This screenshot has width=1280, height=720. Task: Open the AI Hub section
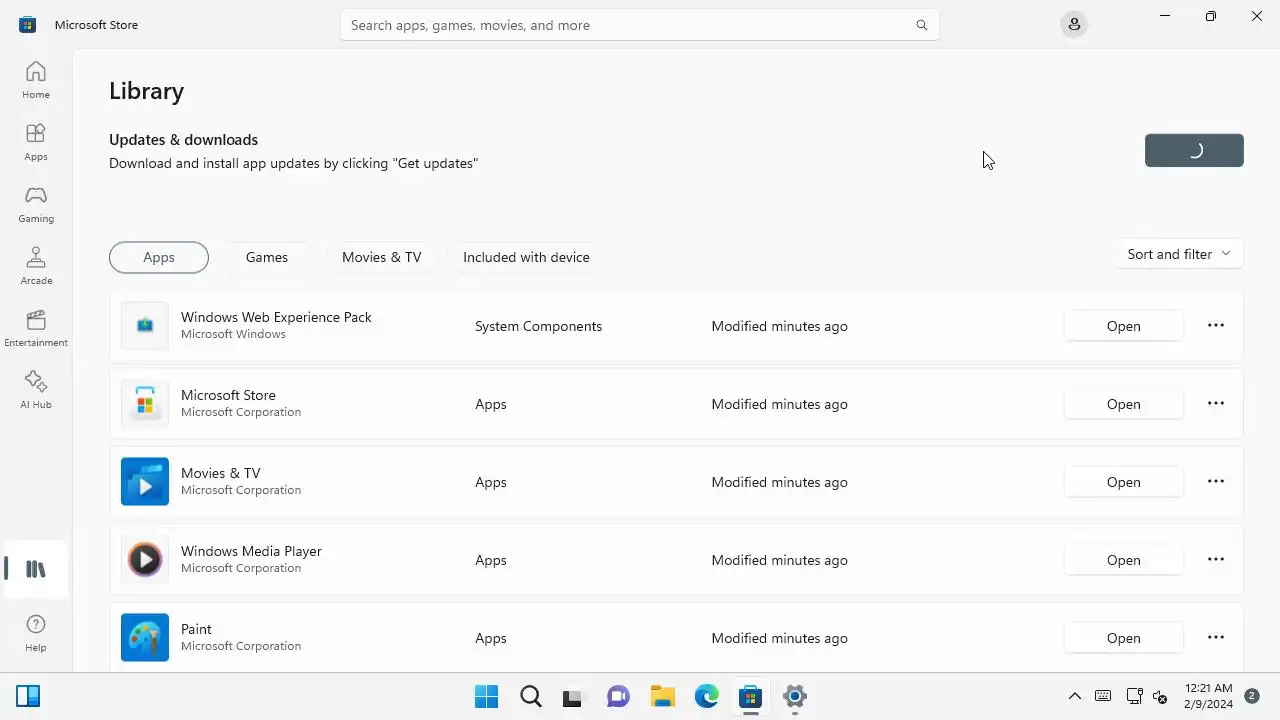36,390
